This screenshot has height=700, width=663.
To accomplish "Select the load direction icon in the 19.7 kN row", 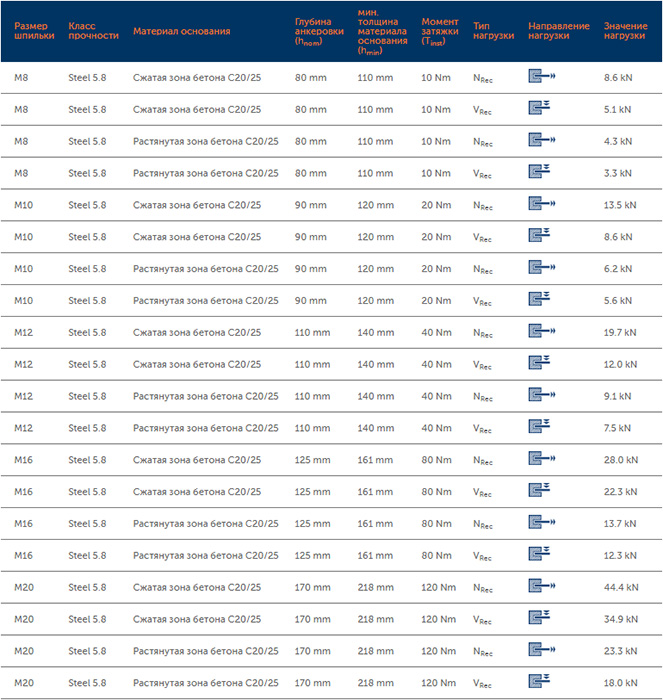I will [542, 332].
